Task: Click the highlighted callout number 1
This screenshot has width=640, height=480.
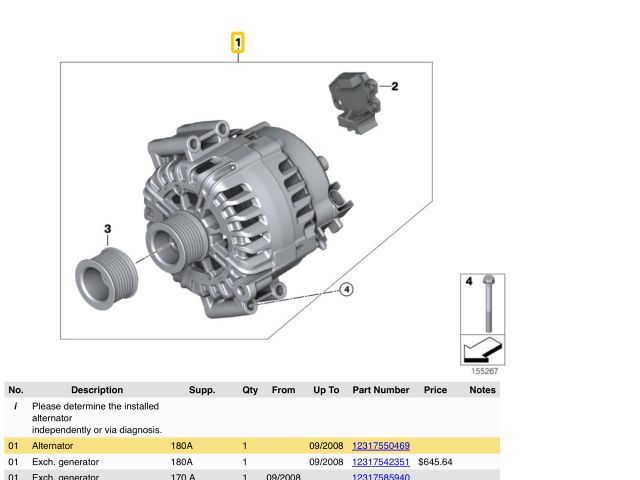Action: [238, 43]
